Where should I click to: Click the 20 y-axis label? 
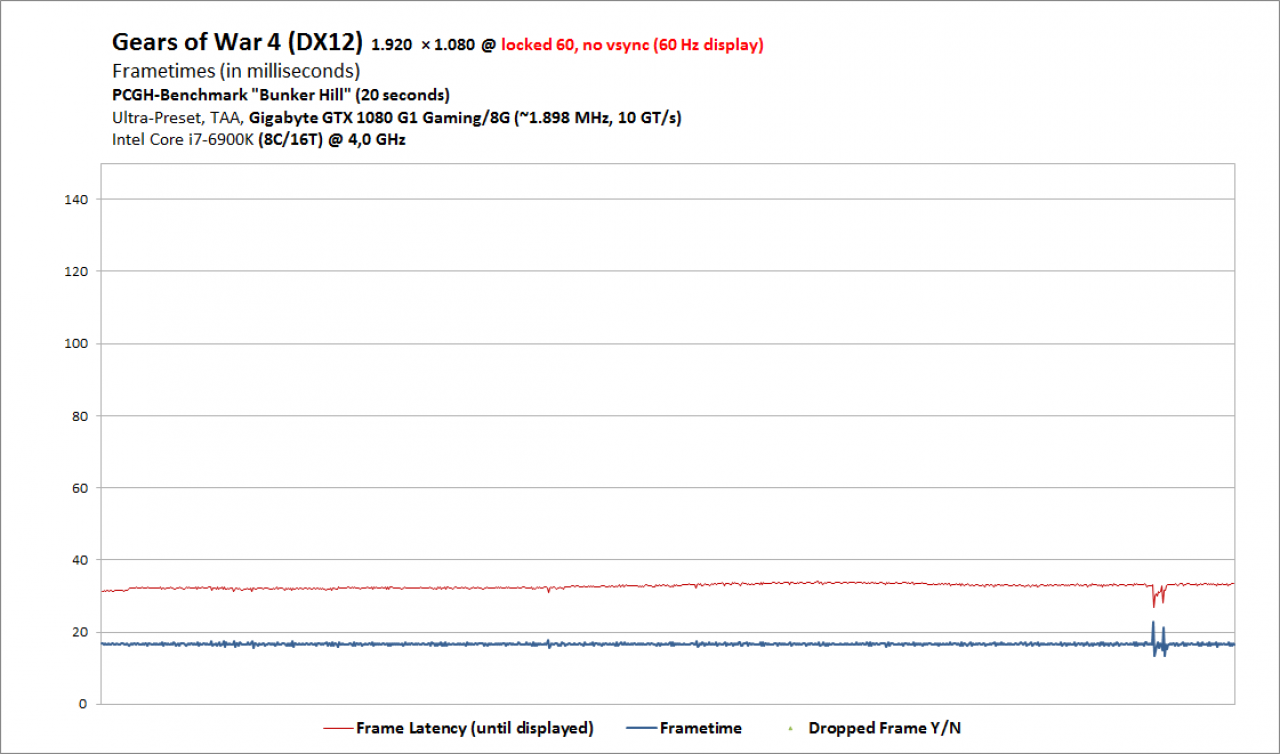pos(80,632)
